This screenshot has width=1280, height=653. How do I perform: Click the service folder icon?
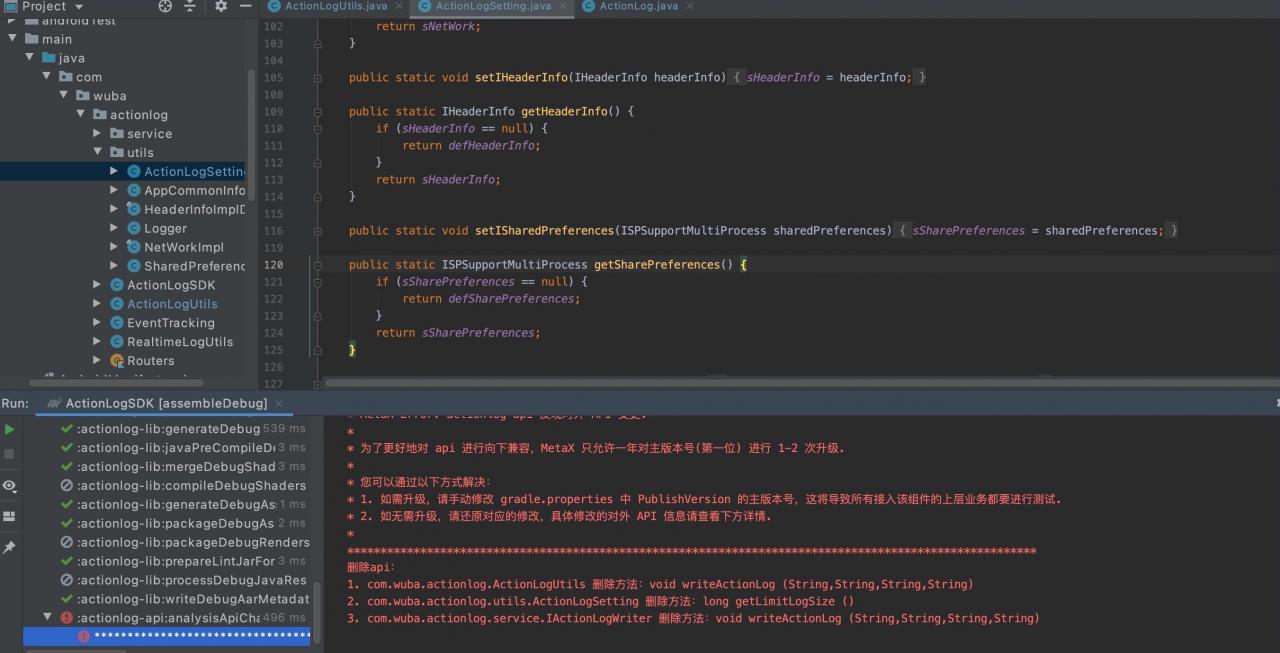(x=117, y=133)
